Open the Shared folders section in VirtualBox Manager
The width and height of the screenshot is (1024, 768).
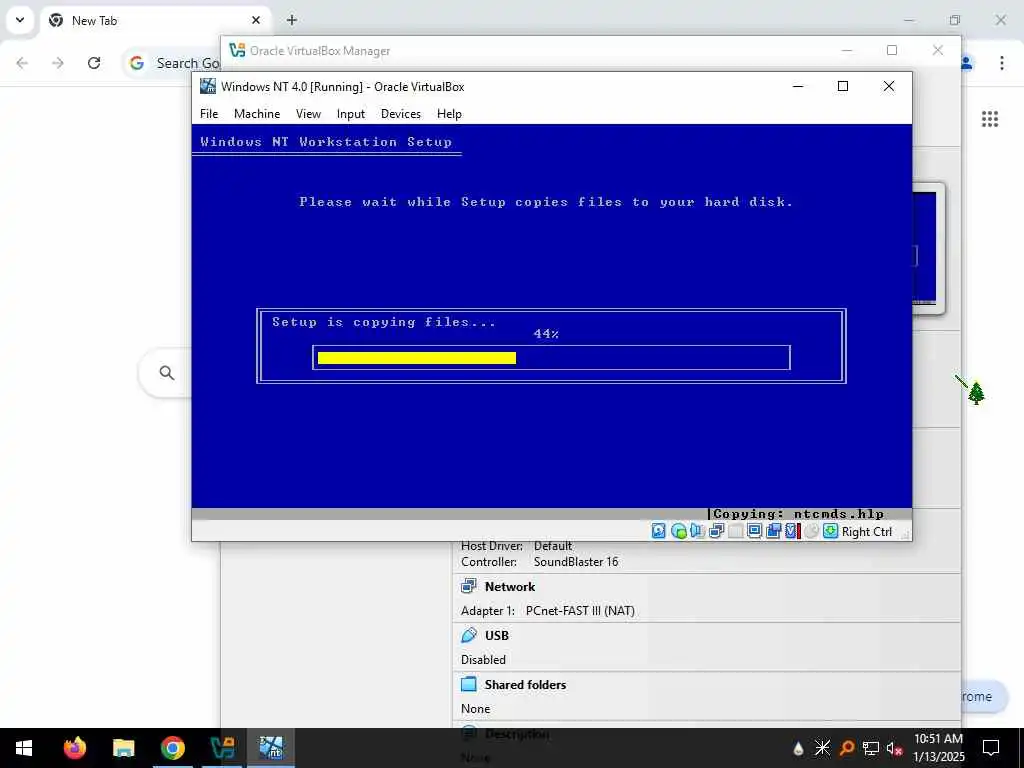click(525, 684)
